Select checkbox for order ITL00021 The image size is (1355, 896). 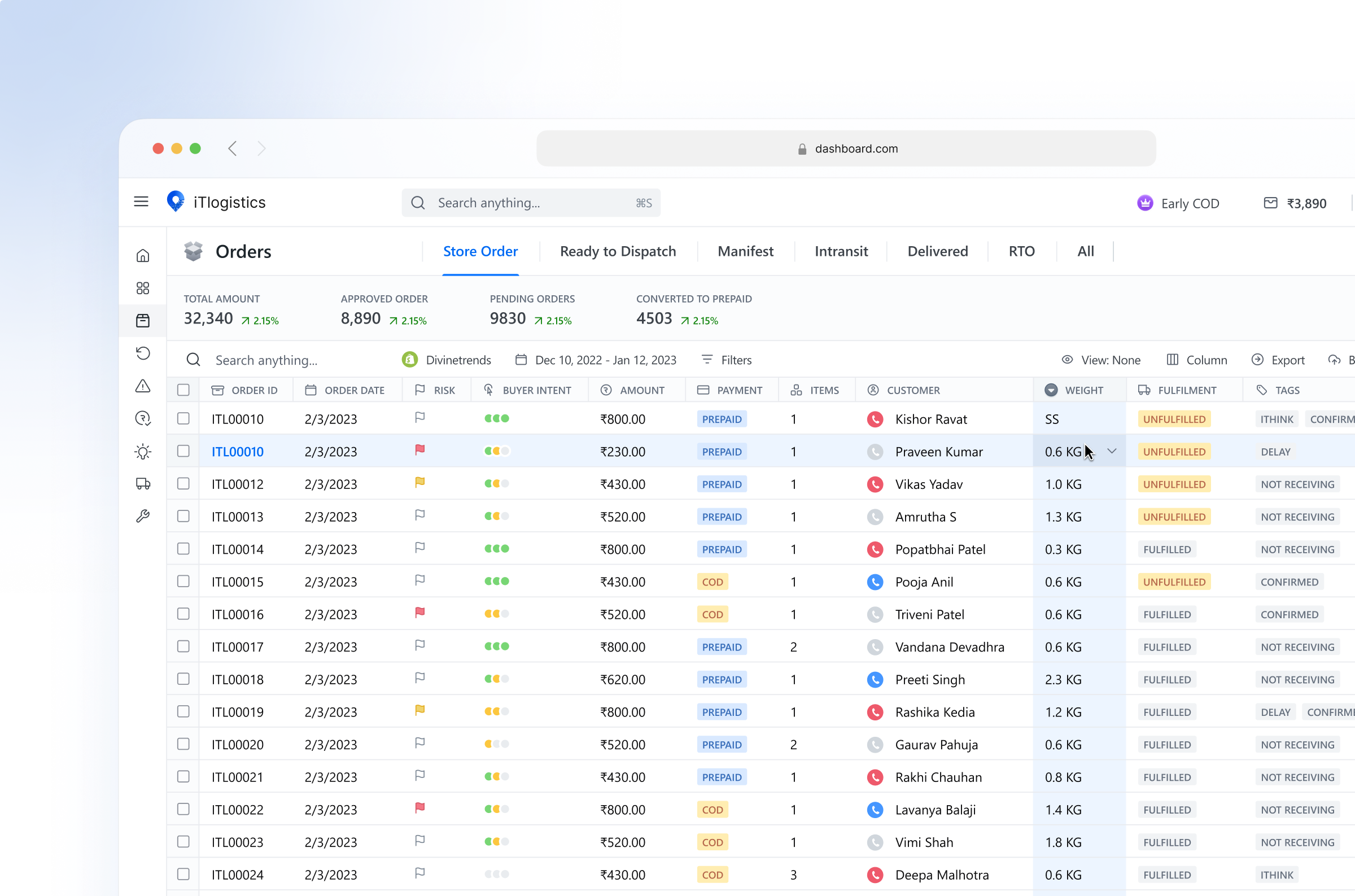click(183, 777)
